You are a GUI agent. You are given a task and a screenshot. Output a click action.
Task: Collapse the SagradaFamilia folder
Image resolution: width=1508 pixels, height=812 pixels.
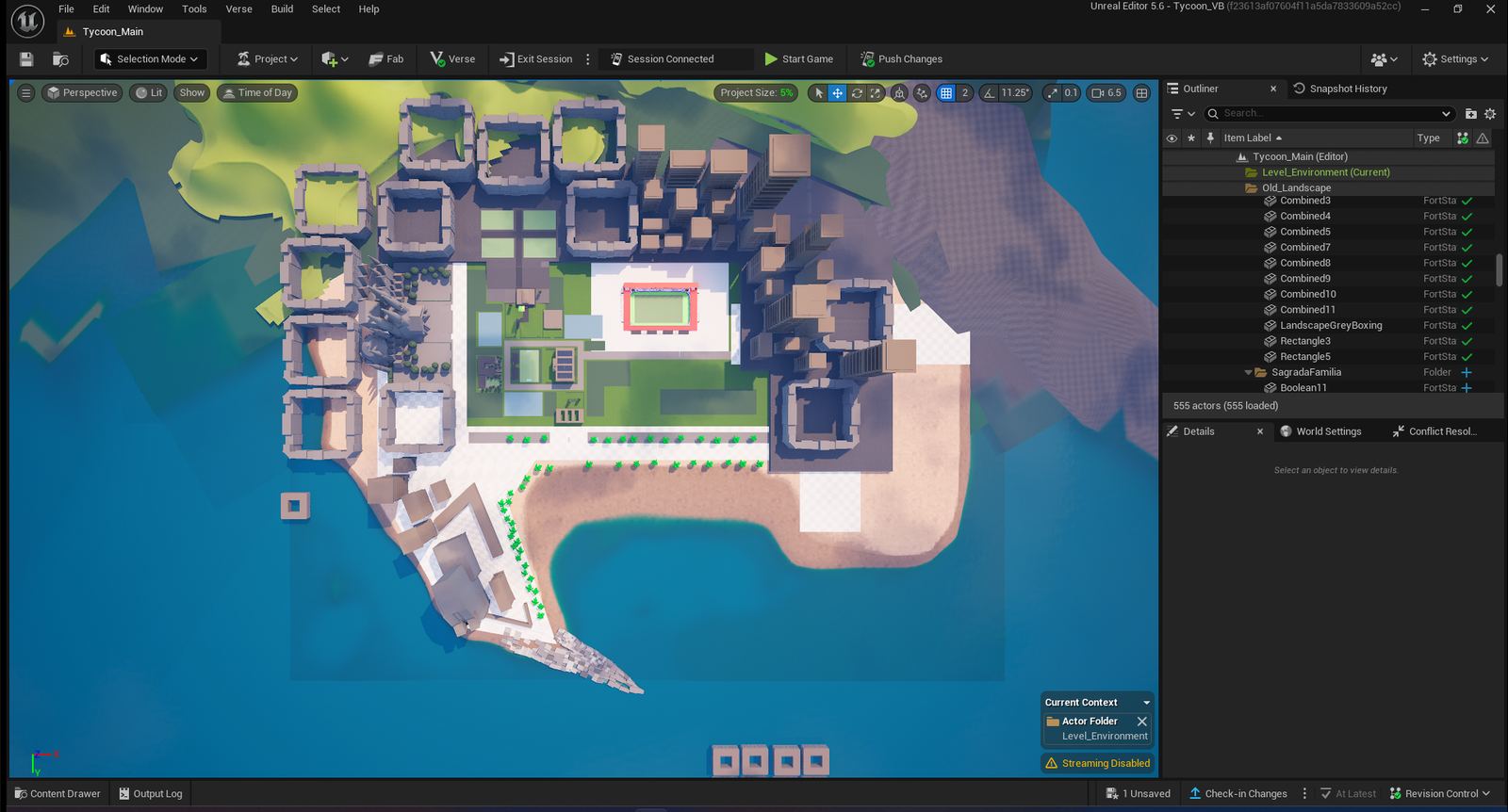pos(1249,373)
